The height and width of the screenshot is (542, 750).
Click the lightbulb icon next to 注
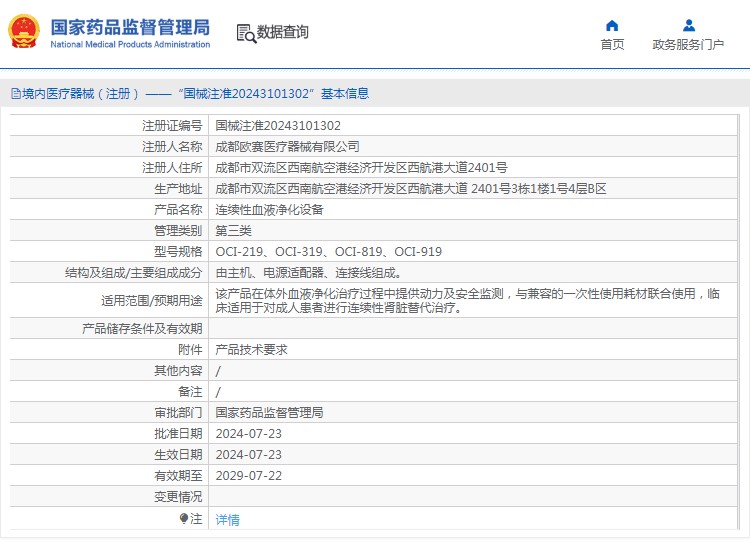[184, 518]
